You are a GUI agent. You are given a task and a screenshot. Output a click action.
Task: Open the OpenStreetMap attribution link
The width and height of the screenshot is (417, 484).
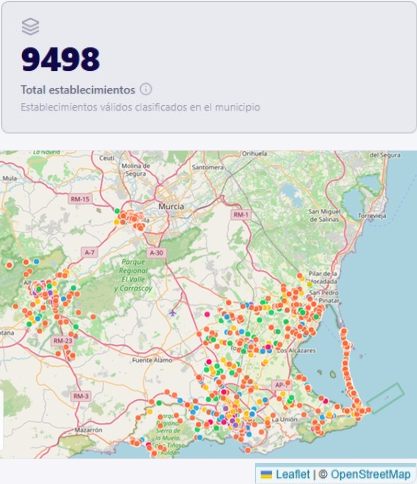tap(370, 474)
